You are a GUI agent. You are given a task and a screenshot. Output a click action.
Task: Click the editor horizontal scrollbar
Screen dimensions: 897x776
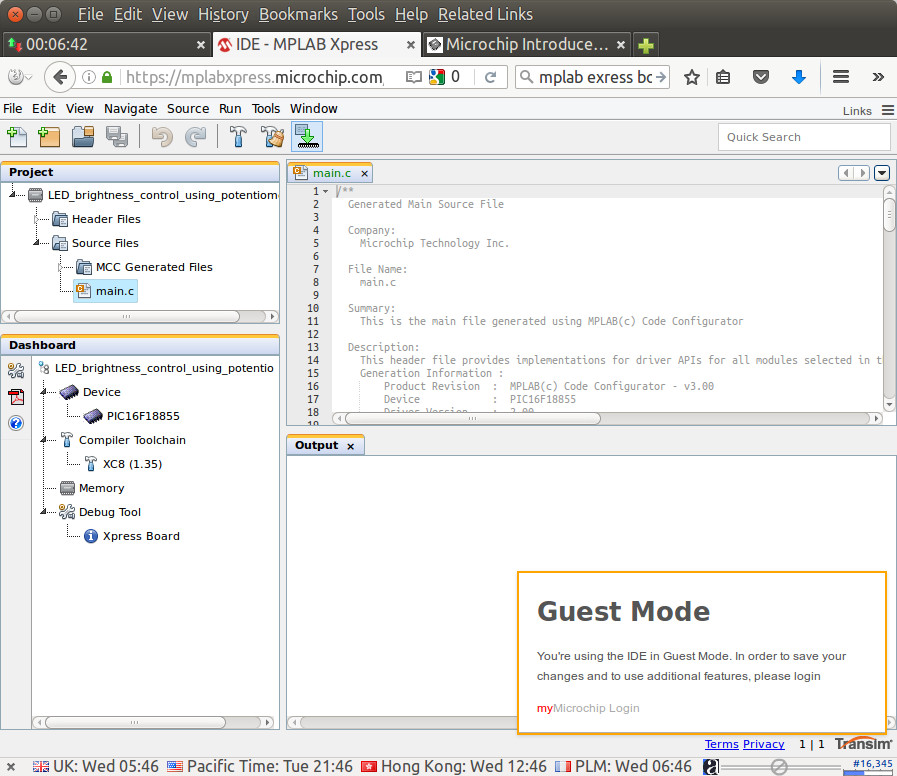pos(473,418)
